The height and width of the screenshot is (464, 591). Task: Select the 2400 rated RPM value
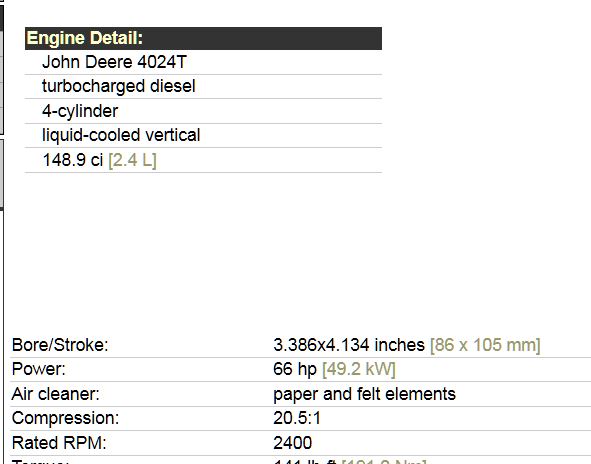tap(292, 443)
